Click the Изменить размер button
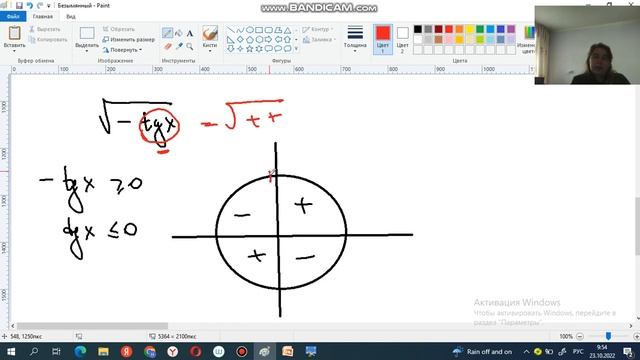The image size is (640, 360). pos(129,40)
